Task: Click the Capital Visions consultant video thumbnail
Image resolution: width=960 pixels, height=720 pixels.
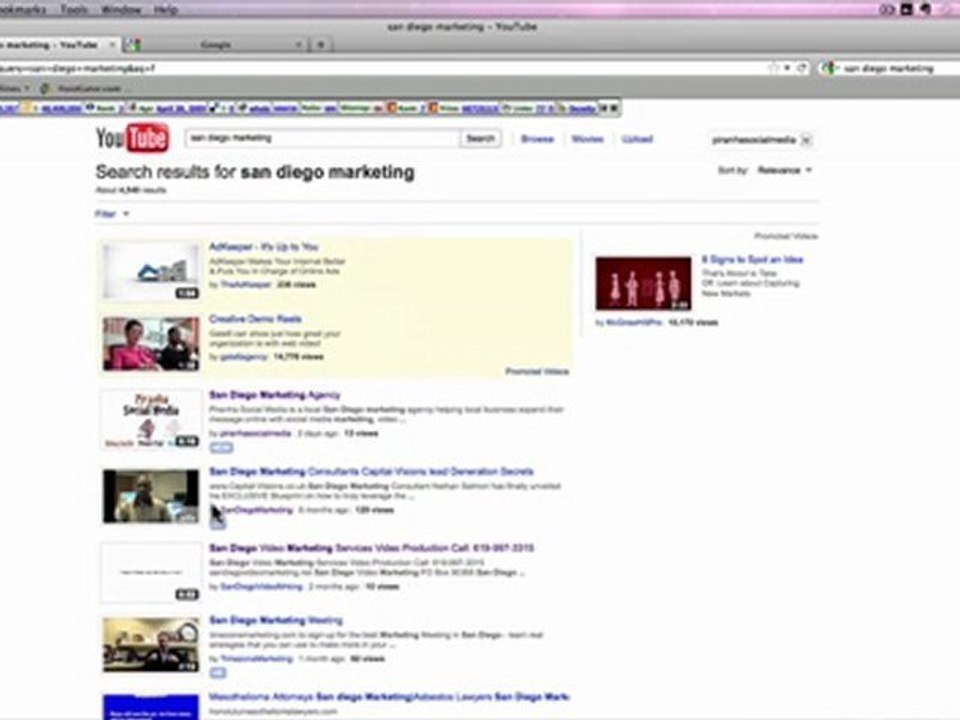Action: tap(151, 497)
